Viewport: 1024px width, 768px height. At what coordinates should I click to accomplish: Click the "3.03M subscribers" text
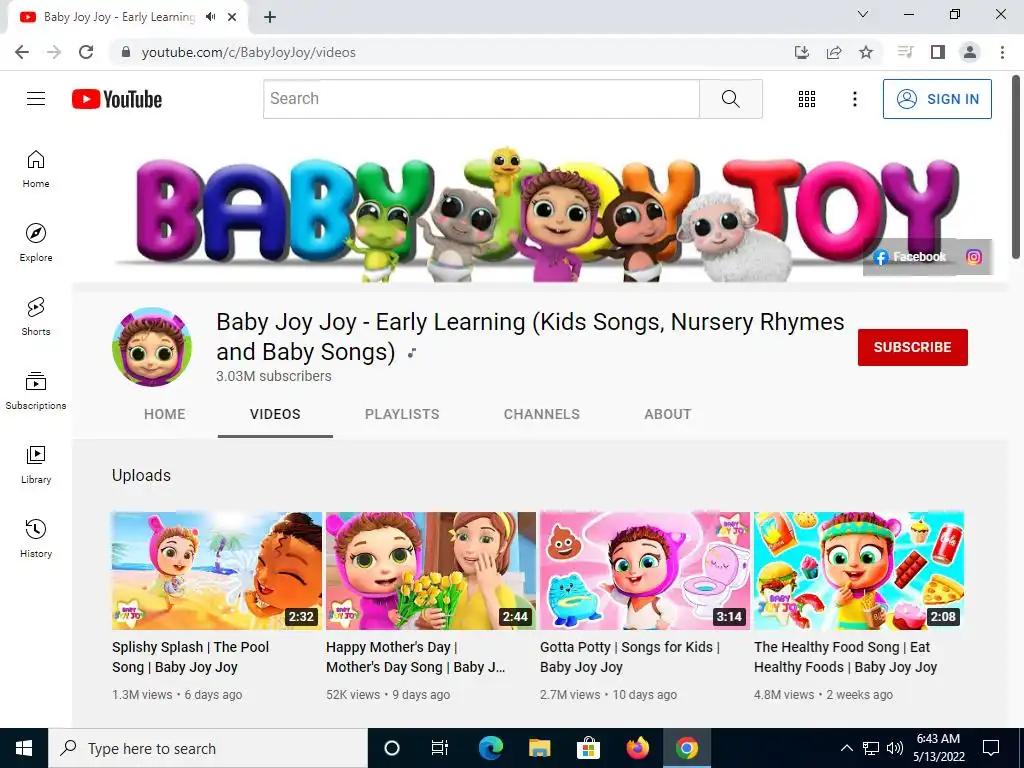click(x=274, y=376)
